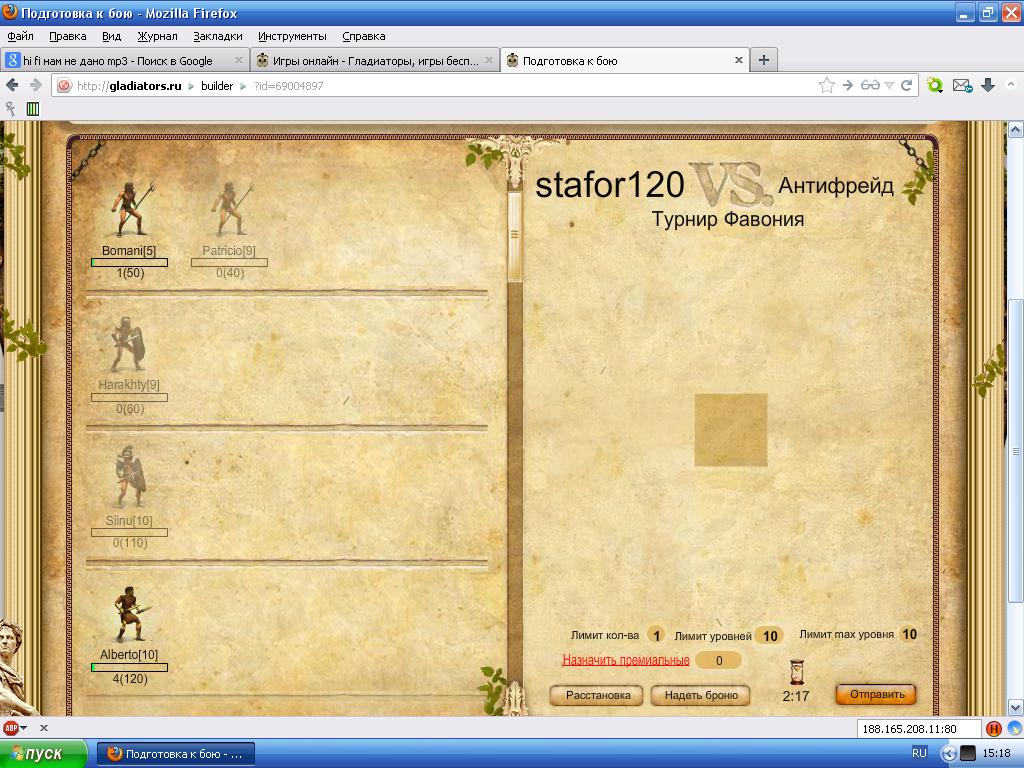This screenshot has width=1024, height=768.
Task: Select the Bomani gladiator figure
Action: click(x=129, y=210)
